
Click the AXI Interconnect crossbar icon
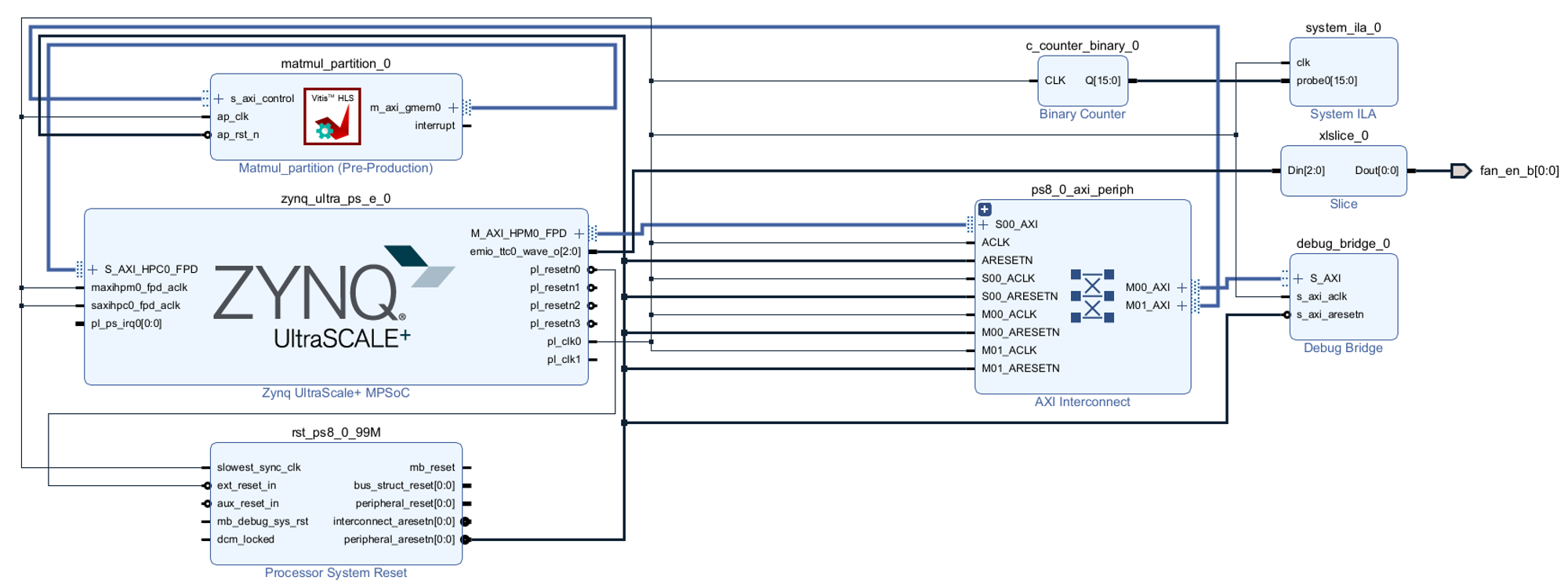1092,296
